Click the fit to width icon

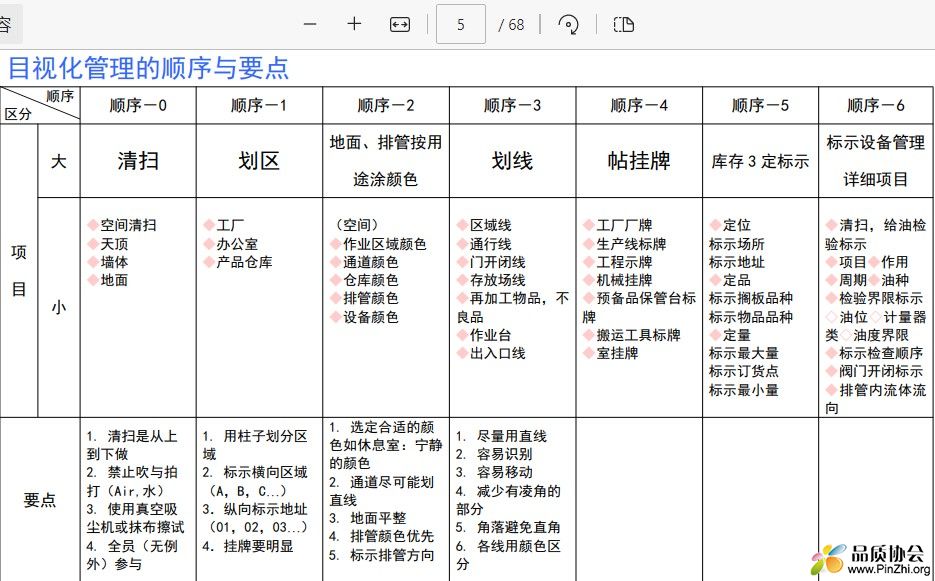pos(400,24)
